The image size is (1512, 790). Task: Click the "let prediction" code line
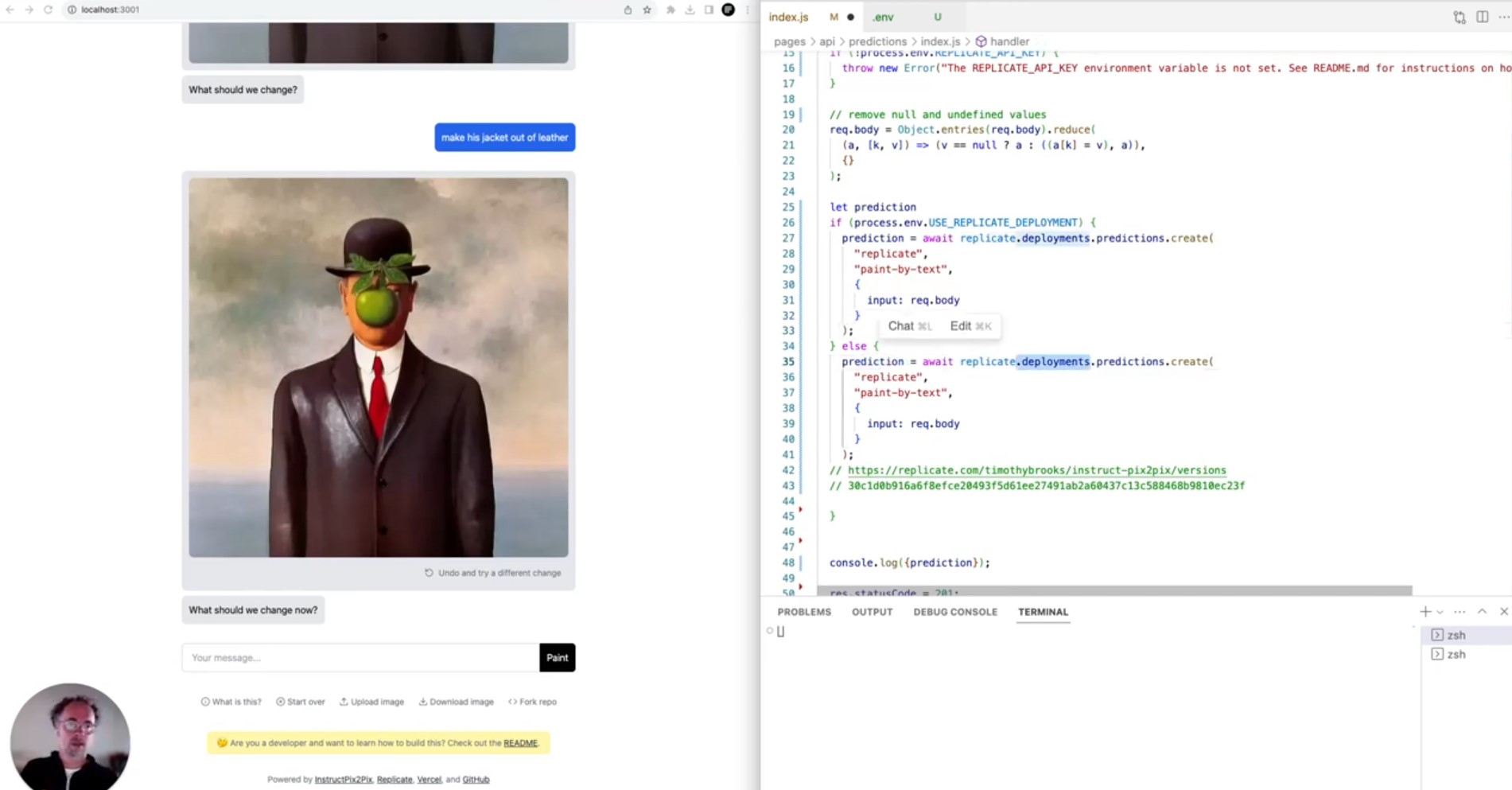click(873, 207)
